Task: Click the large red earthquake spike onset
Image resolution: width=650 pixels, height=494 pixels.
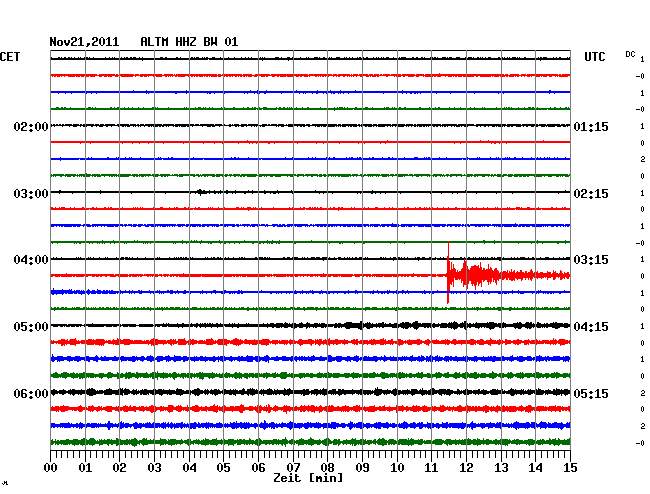Action: point(448,274)
